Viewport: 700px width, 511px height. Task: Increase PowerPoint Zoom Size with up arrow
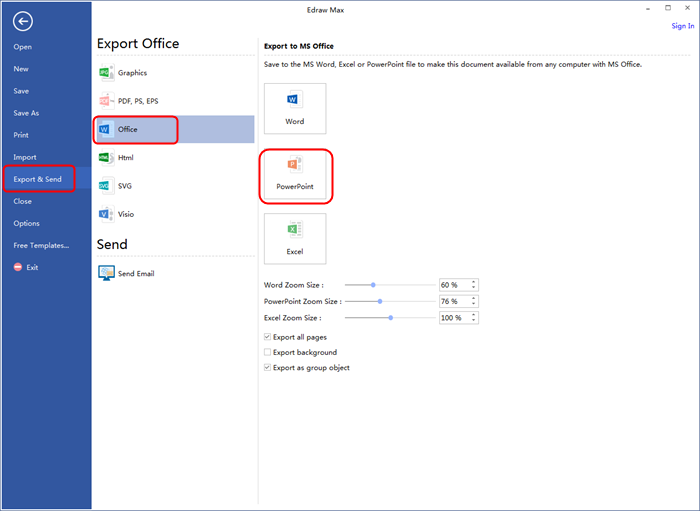[474, 299]
